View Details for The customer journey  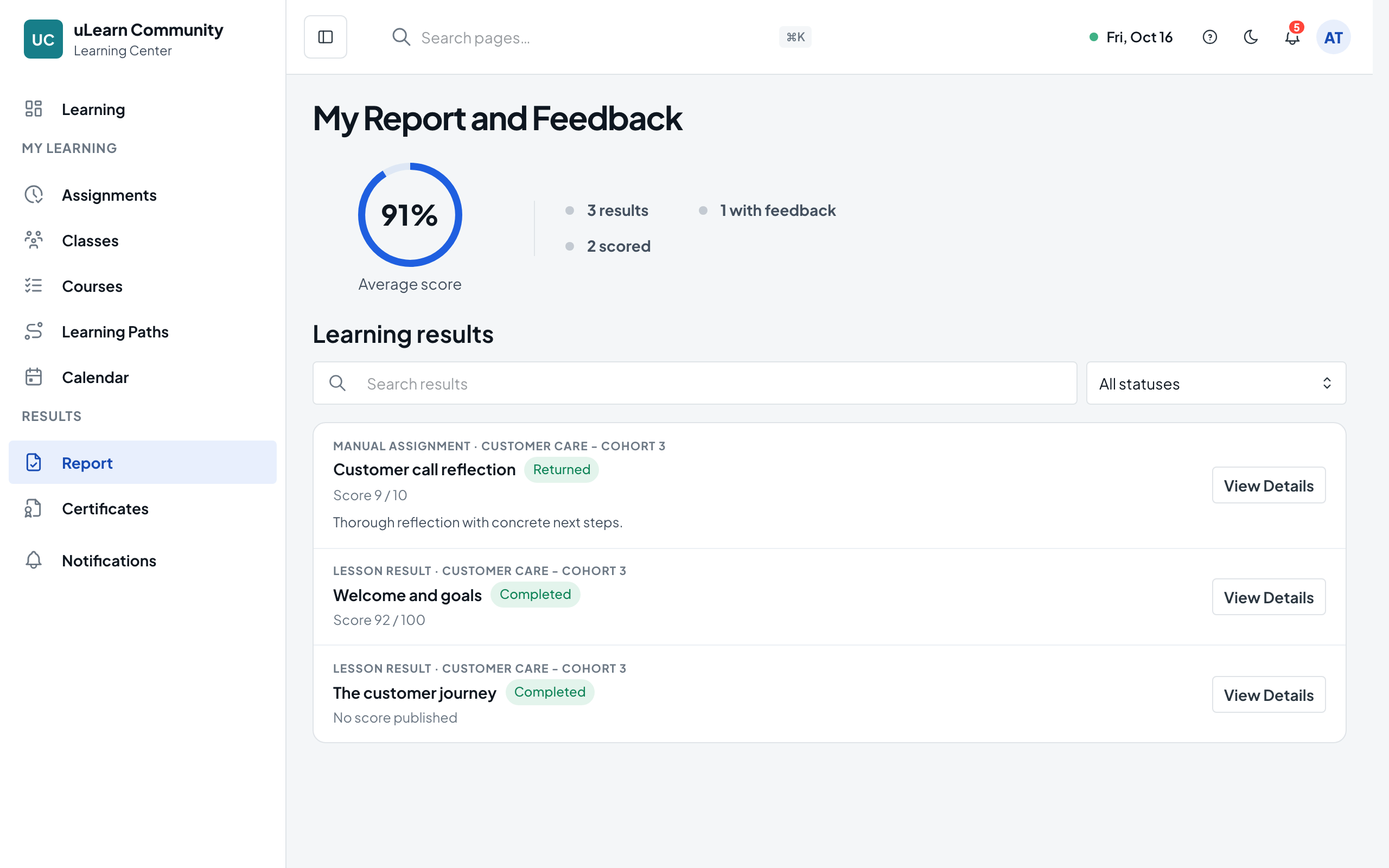(x=1269, y=694)
